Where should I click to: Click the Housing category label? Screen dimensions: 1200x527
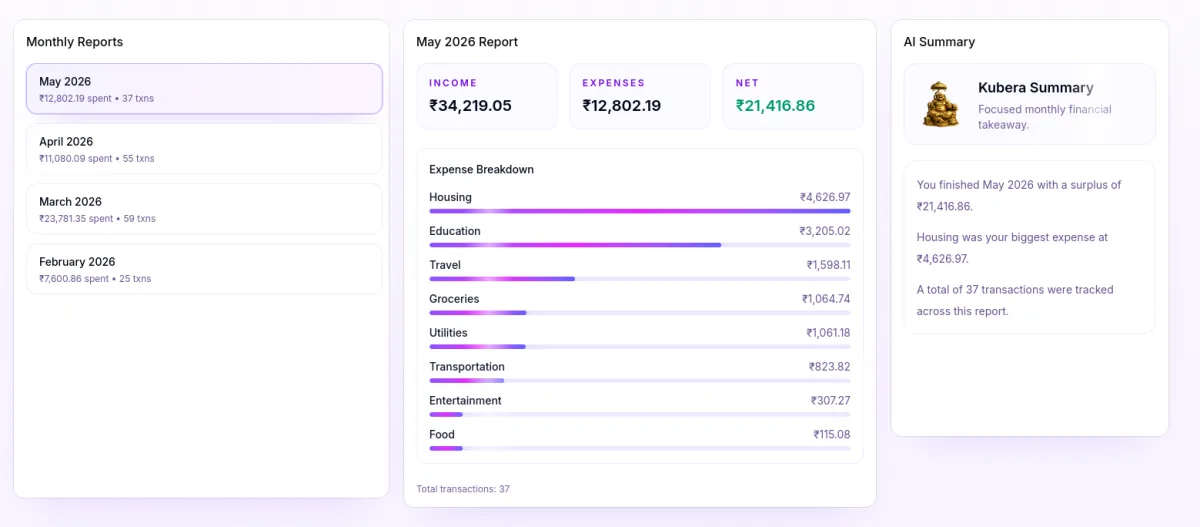point(450,197)
